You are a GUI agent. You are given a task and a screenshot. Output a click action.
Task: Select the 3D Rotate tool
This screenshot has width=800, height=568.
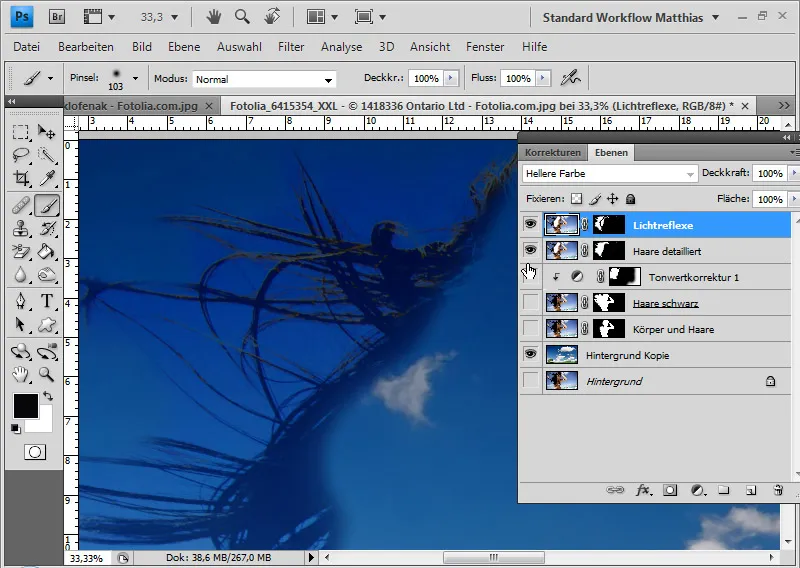click(21, 352)
